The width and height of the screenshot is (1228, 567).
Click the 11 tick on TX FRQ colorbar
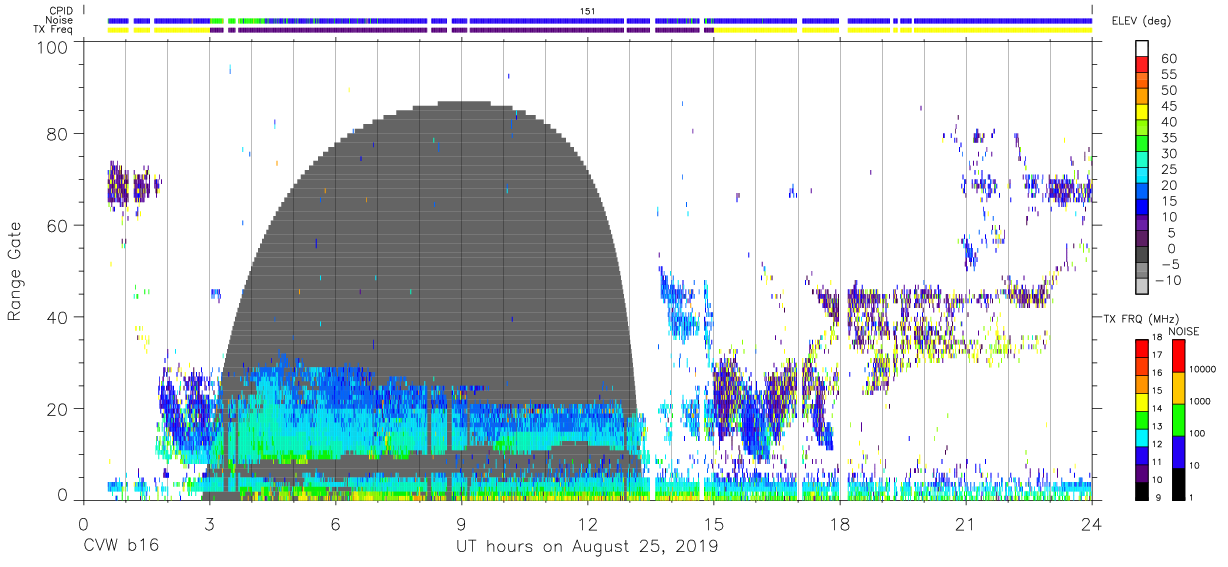click(1159, 462)
